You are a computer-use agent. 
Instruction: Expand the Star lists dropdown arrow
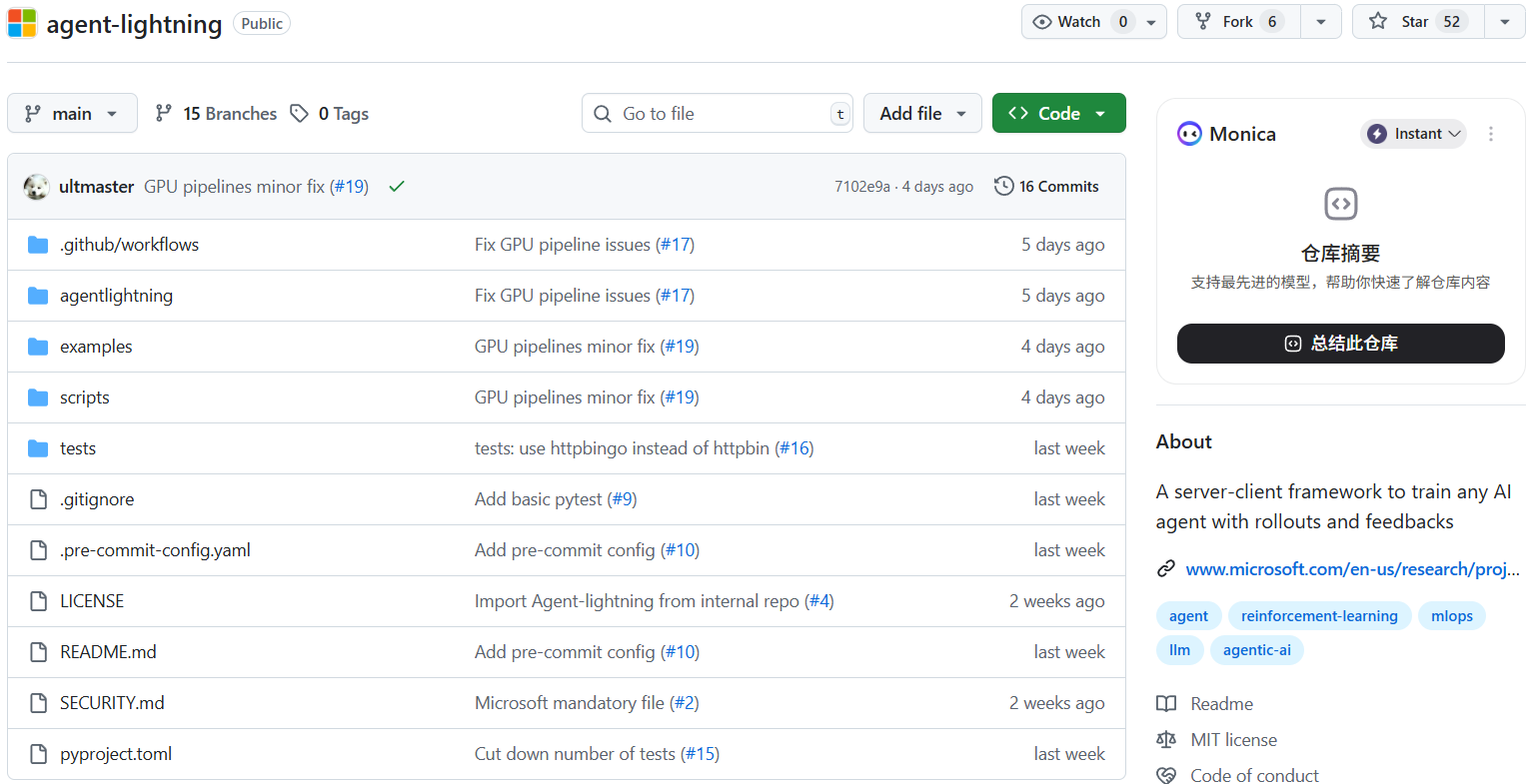pyautogui.click(x=1505, y=22)
